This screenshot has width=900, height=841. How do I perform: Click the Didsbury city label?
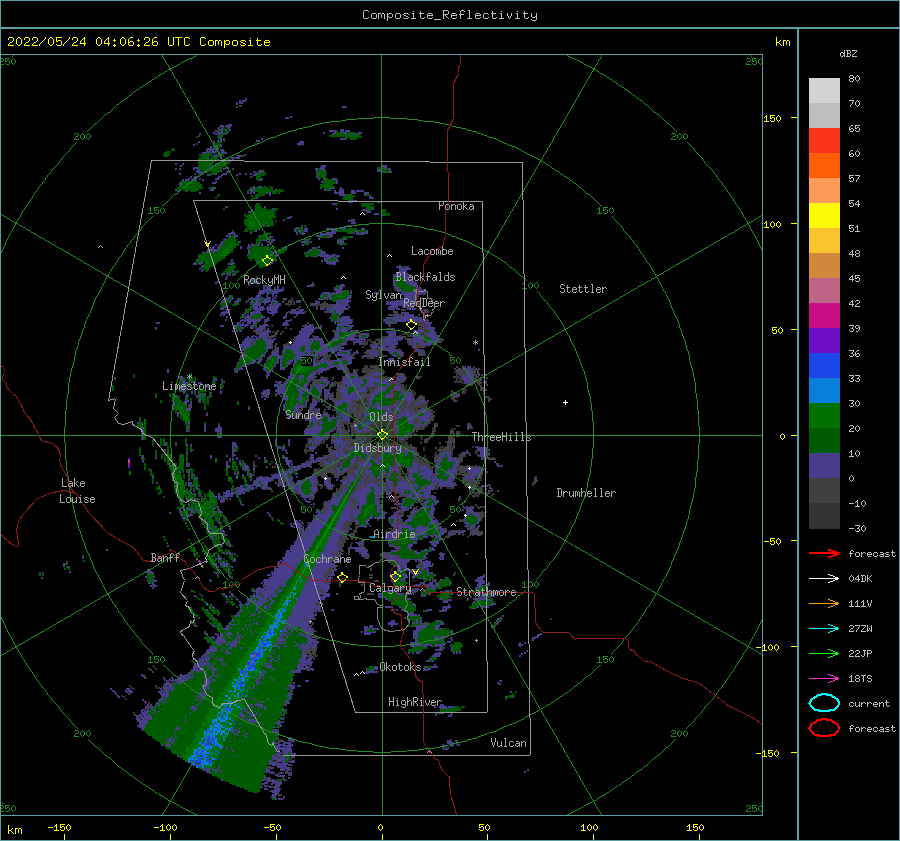378,448
